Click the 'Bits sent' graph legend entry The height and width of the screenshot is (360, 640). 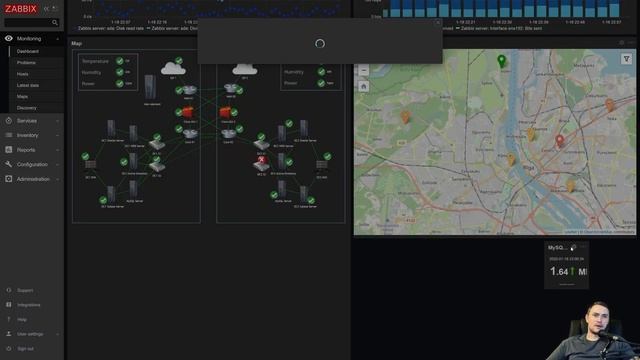[499, 29]
